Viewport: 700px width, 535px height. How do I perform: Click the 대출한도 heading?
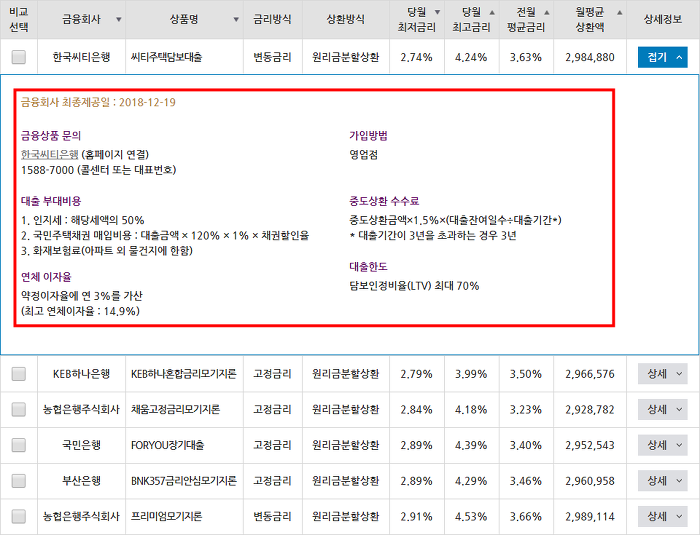pyautogui.click(x=368, y=267)
